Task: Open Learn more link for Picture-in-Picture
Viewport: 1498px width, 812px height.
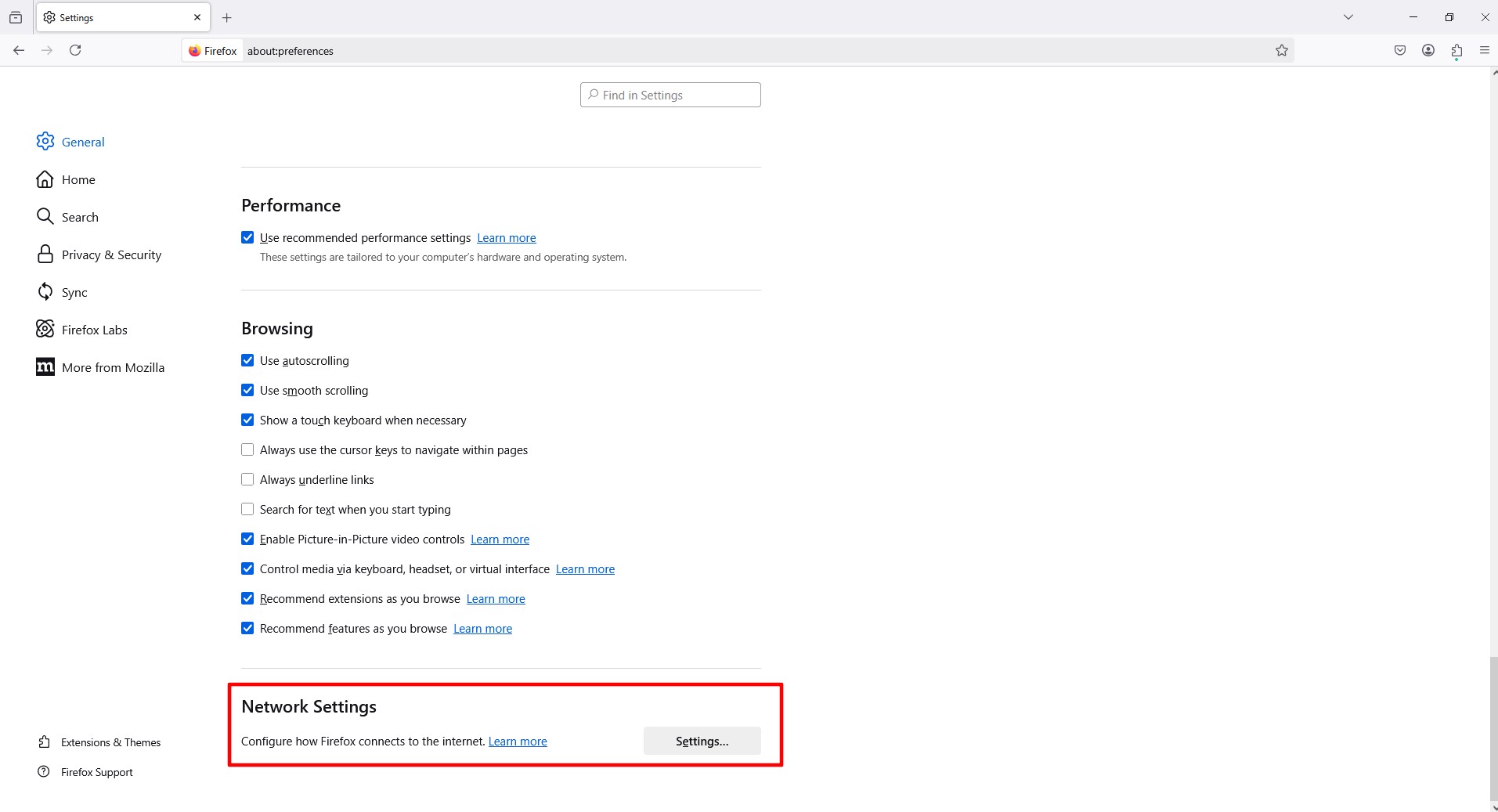Action: [x=500, y=540]
